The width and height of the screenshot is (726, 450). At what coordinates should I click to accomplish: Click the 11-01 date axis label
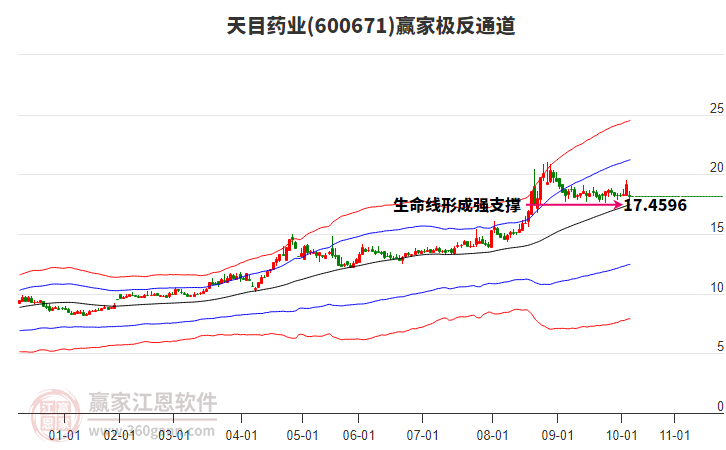pyautogui.click(x=675, y=435)
